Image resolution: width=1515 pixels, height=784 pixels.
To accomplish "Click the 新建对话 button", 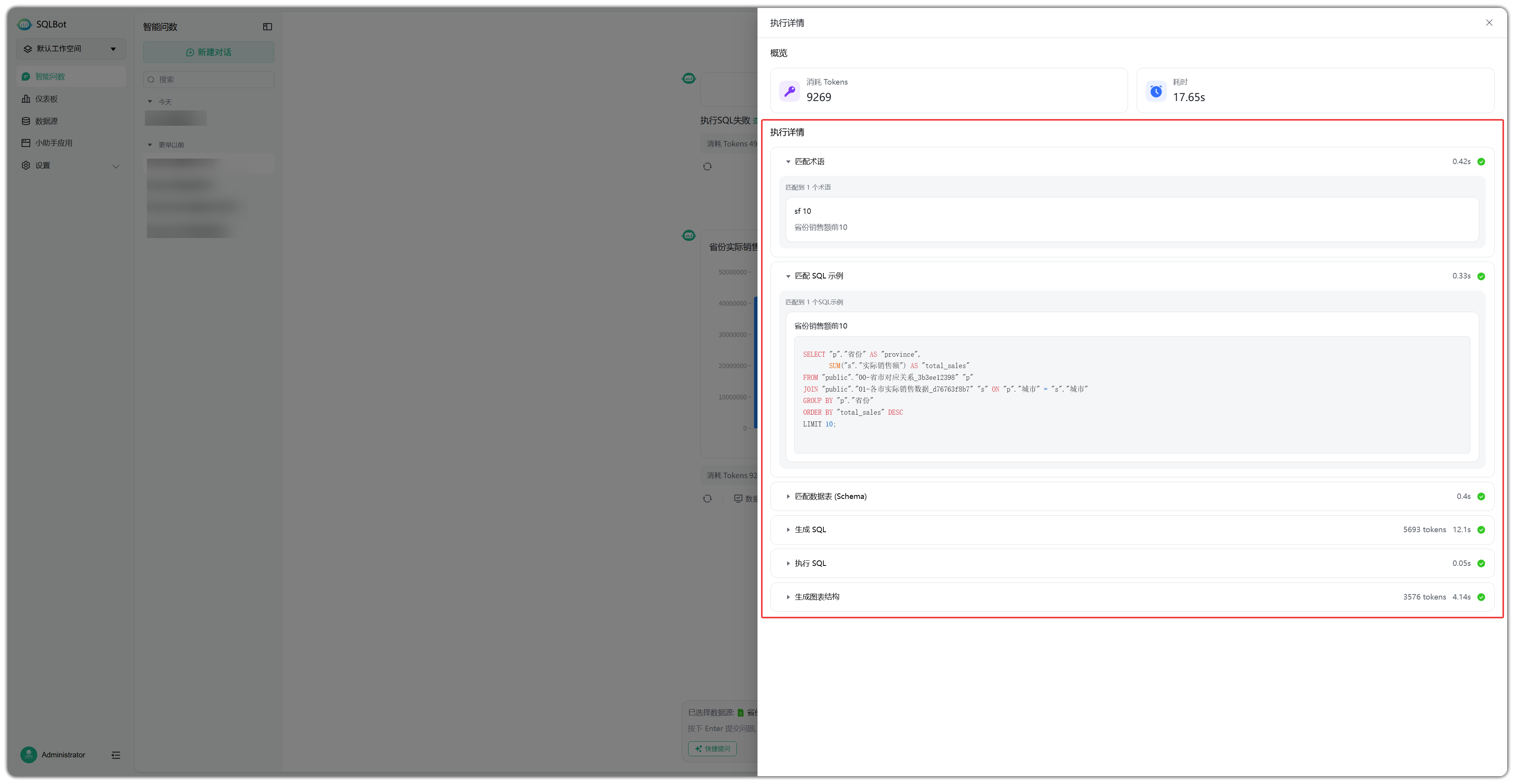I will 208,52.
